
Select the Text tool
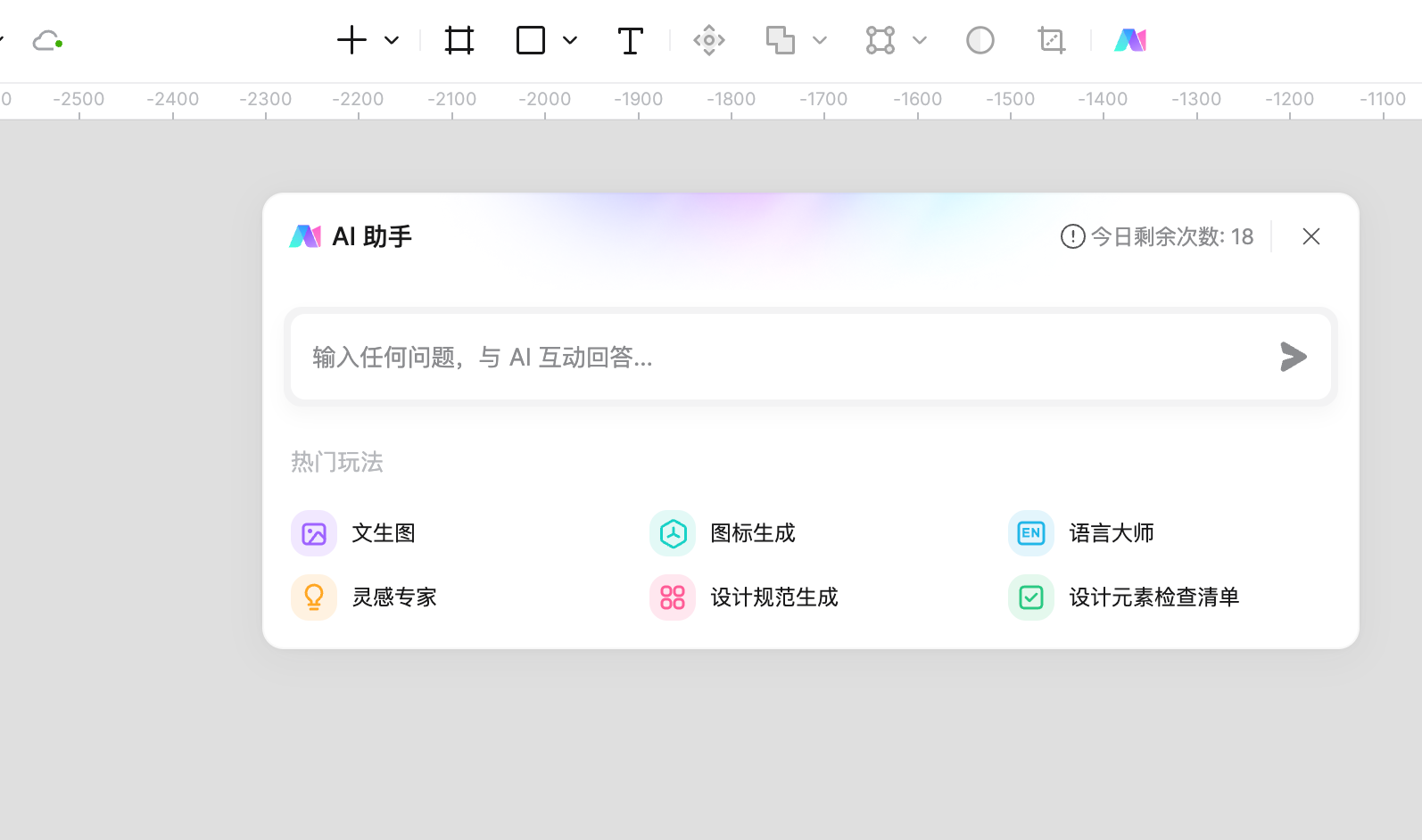630,40
